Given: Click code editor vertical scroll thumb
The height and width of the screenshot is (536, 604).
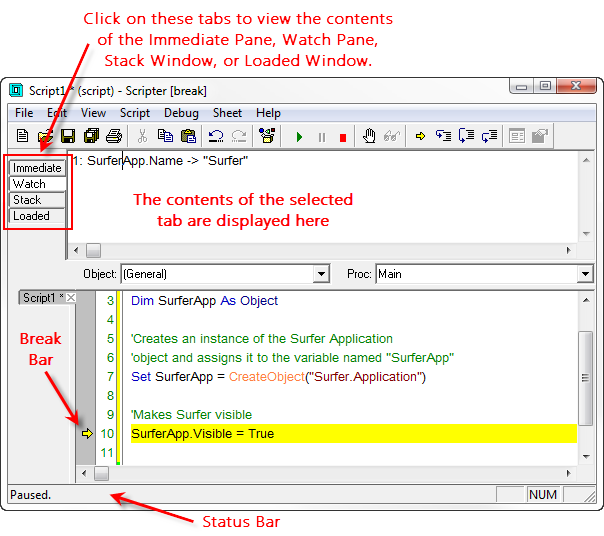Looking at the screenshot, I should [586, 378].
